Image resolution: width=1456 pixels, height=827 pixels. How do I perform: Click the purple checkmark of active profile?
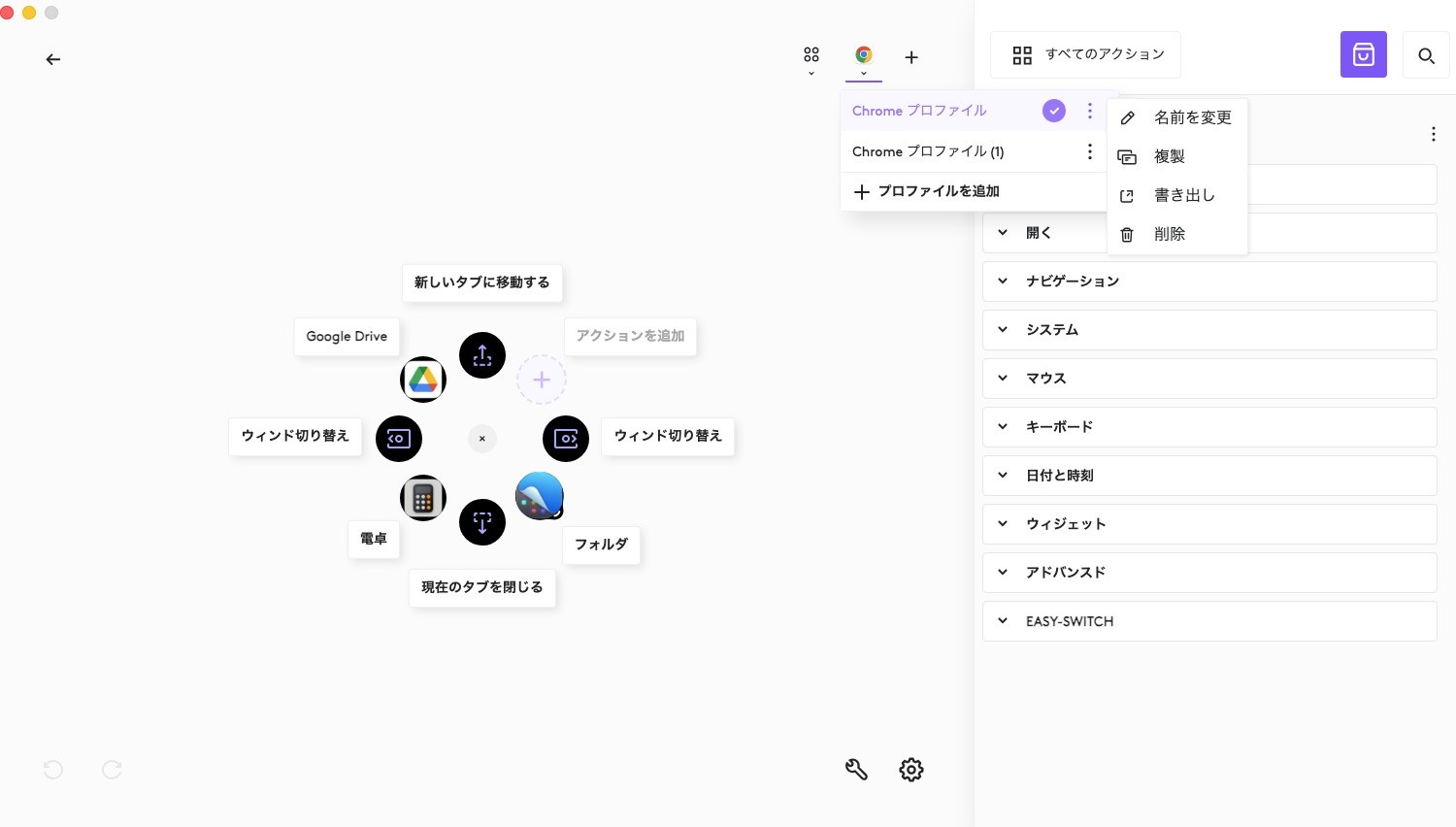1054,111
